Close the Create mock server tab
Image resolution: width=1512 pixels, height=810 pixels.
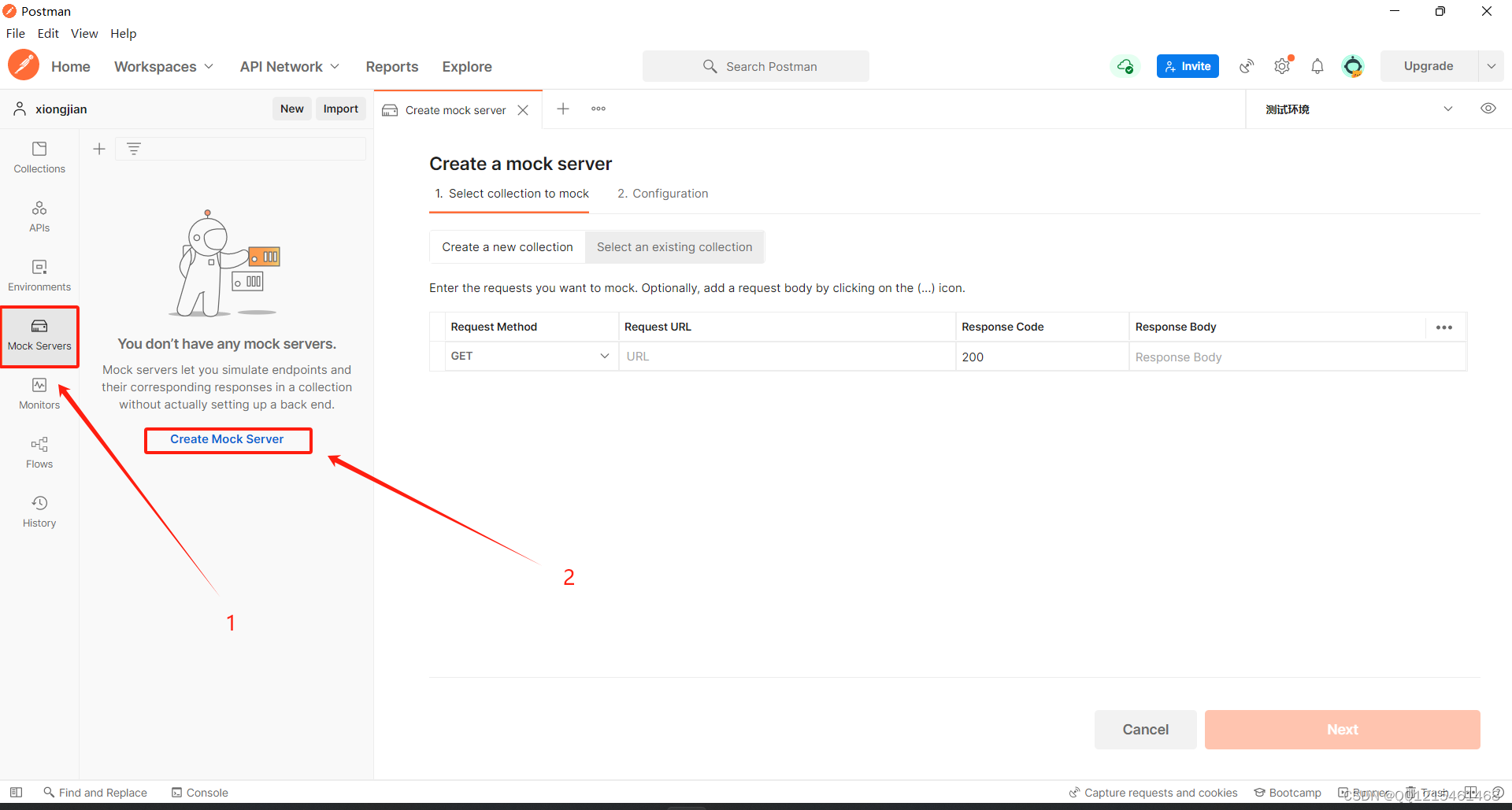point(523,110)
